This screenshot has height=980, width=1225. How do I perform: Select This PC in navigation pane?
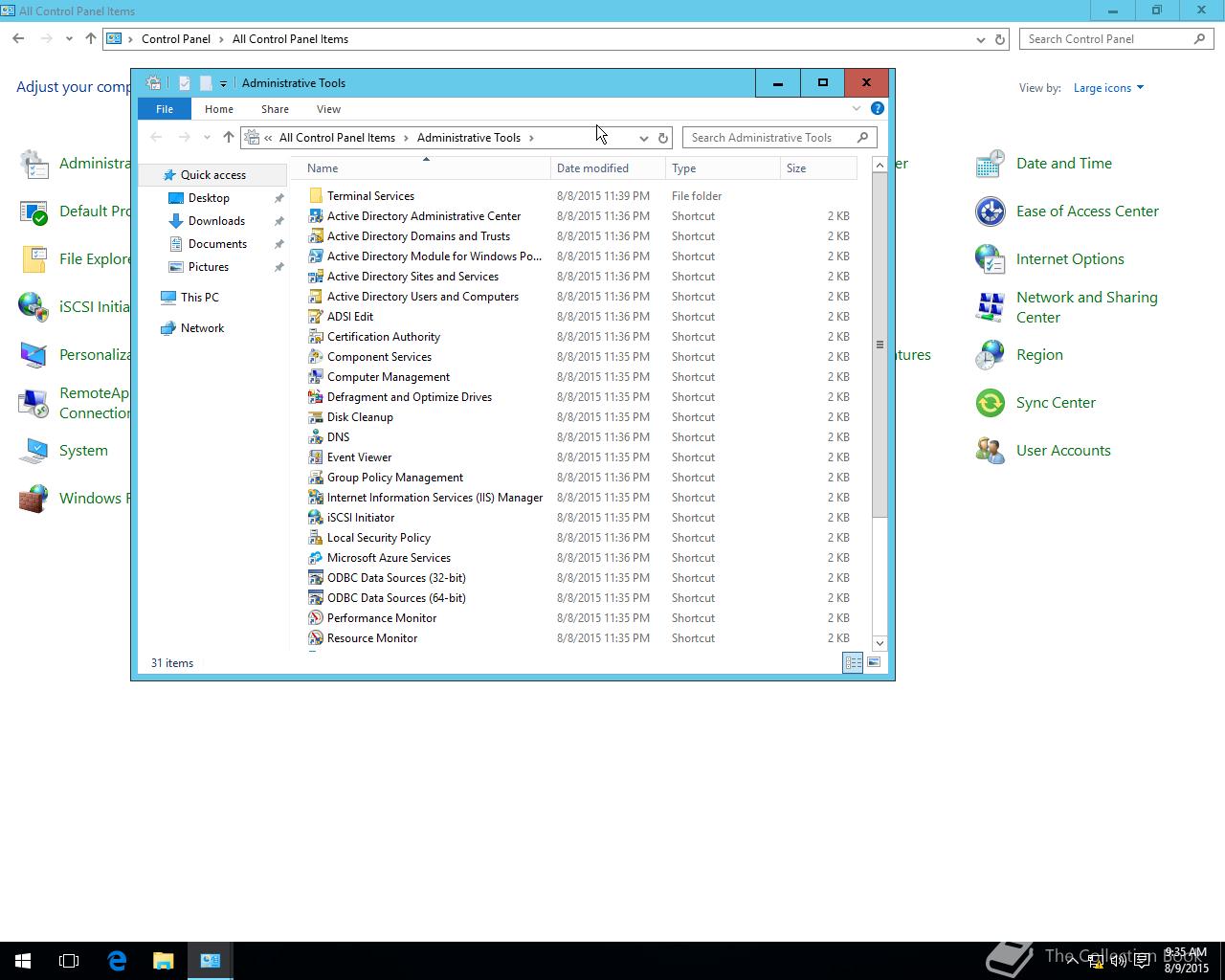pyautogui.click(x=200, y=298)
